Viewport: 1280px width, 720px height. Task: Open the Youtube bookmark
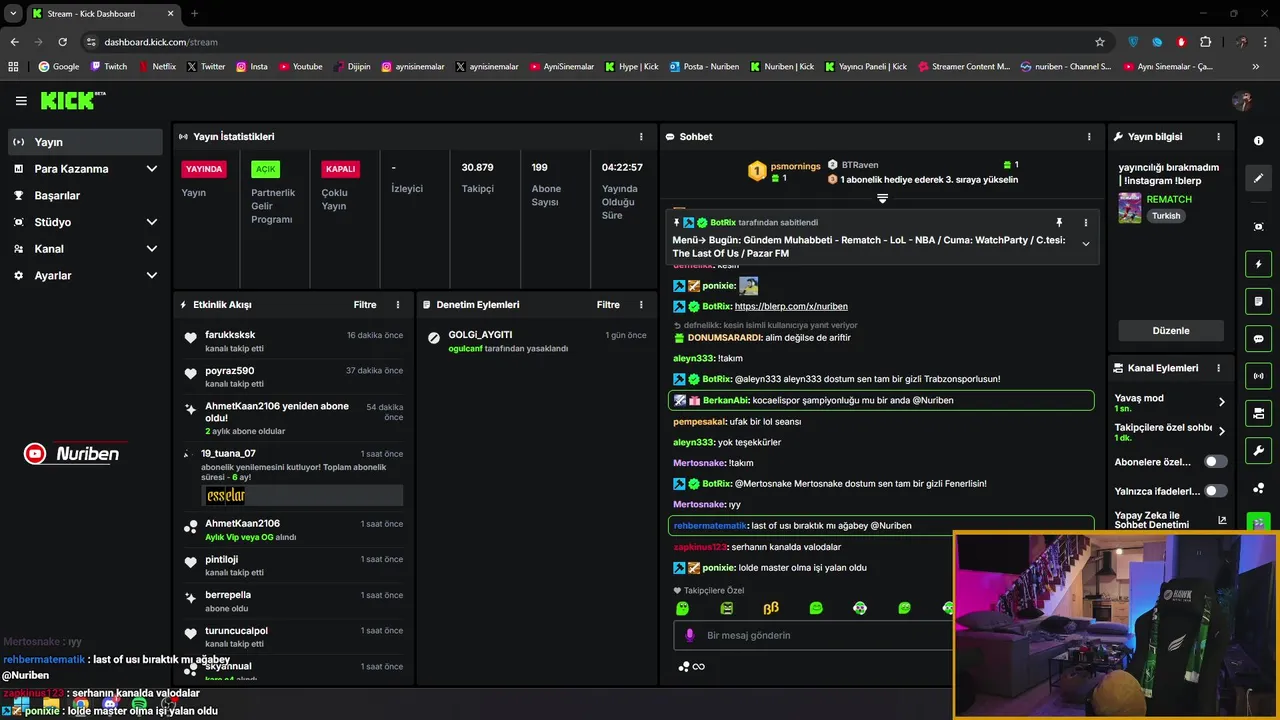301,67
